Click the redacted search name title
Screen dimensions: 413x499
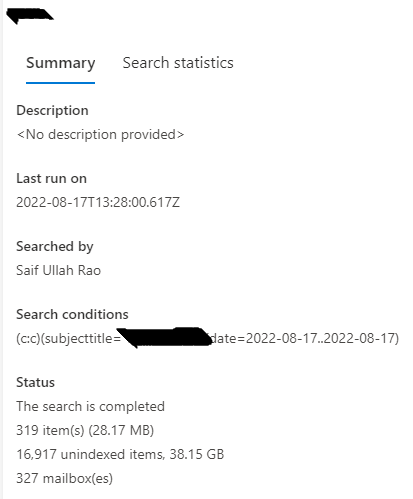coord(30,16)
